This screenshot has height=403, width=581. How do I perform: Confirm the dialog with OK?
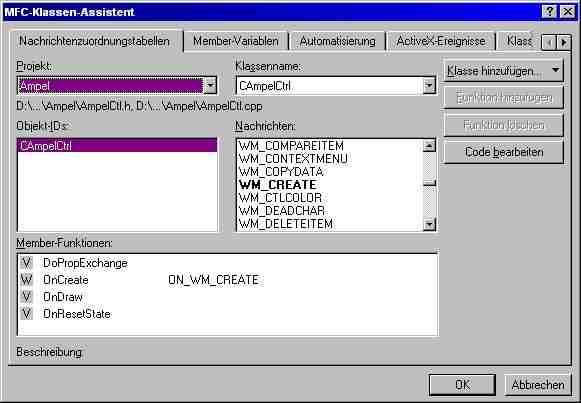[x=462, y=385]
